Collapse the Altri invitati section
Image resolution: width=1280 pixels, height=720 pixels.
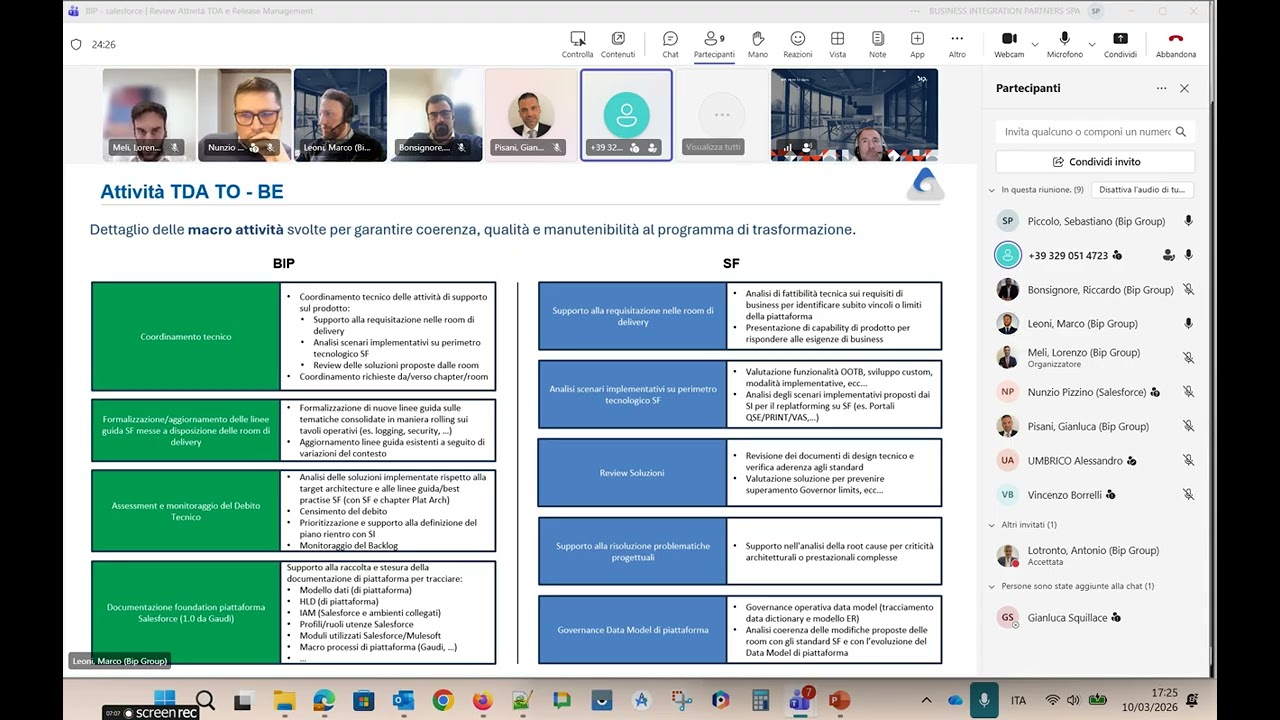(992, 524)
